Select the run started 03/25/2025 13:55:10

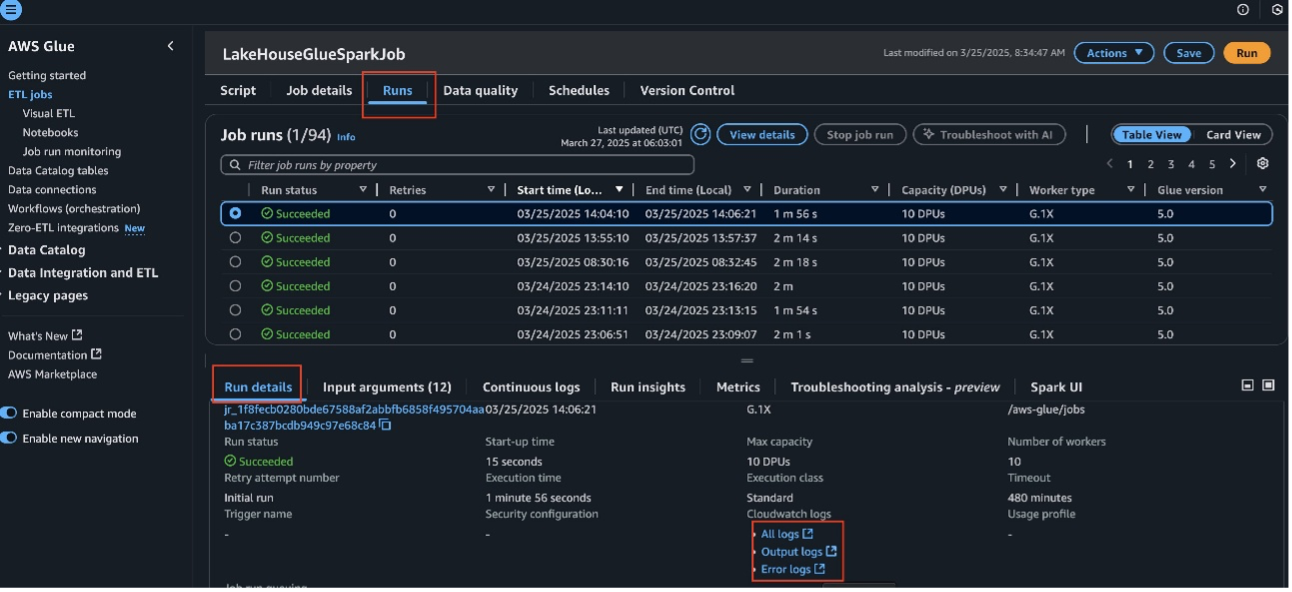click(235, 238)
